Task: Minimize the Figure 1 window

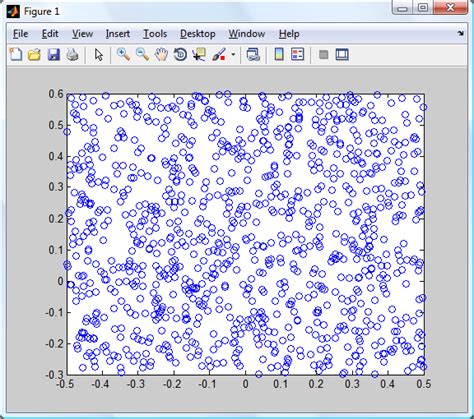Action: click(x=402, y=8)
